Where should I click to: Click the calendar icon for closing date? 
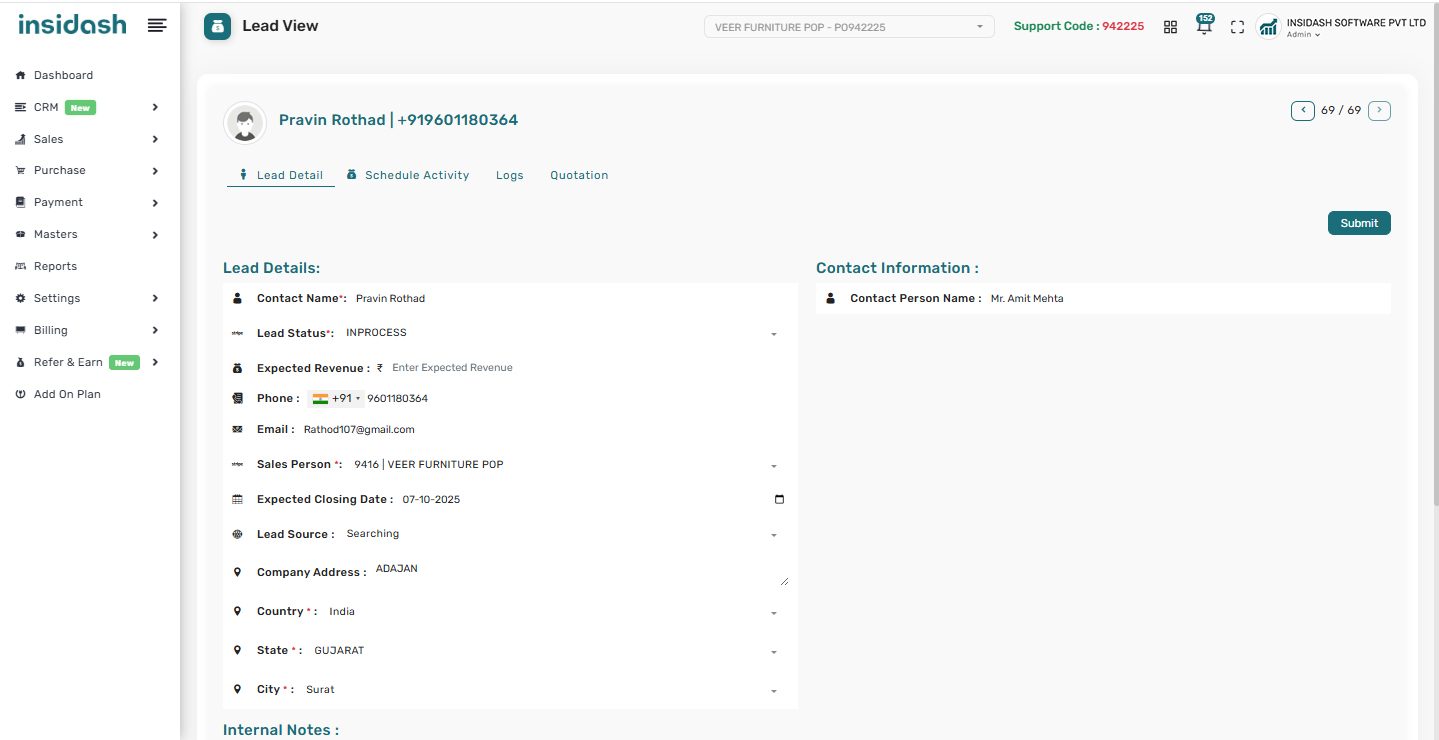[779, 499]
